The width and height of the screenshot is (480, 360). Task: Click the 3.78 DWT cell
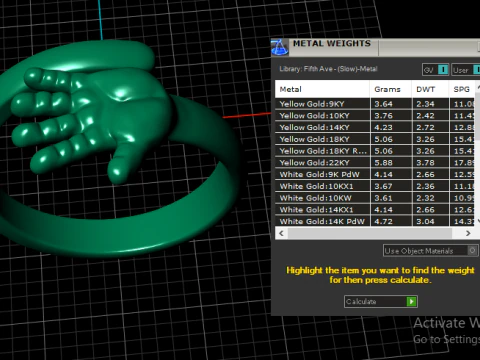[x=430, y=163]
